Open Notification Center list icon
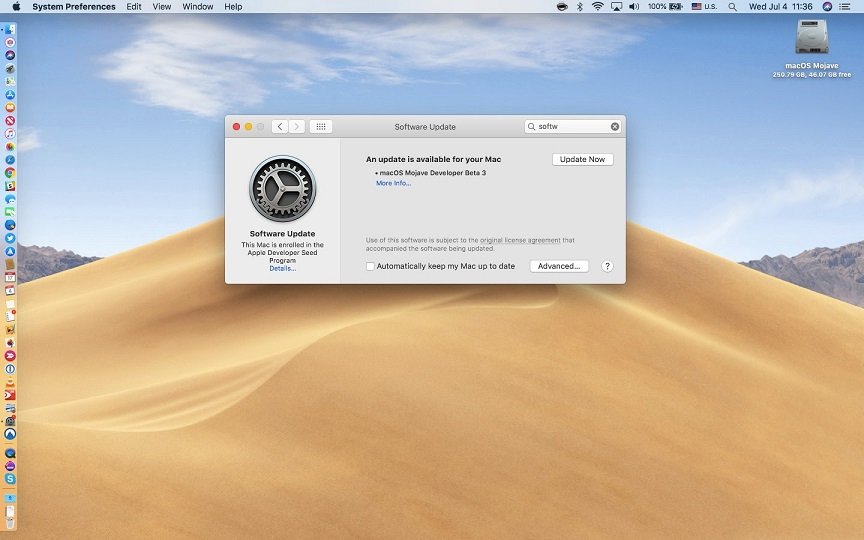The height and width of the screenshot is (540, 864). (x=848, y=7)
